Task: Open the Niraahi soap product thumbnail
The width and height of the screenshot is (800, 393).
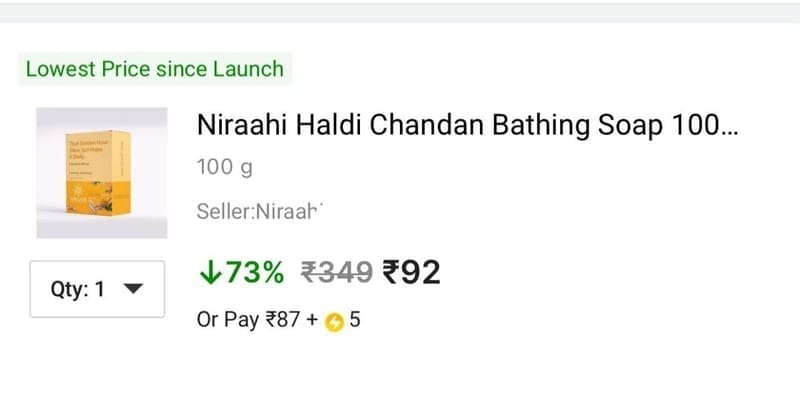Action: point(102,173)
